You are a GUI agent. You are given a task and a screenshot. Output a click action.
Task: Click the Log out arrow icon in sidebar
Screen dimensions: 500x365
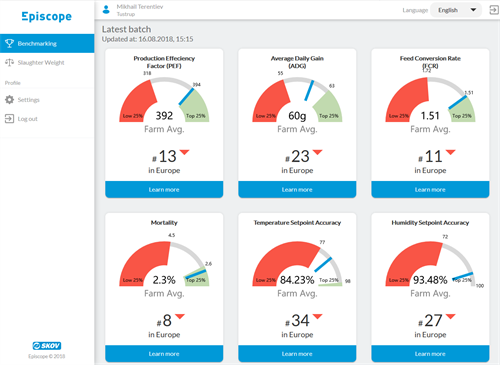pos(9,119)
